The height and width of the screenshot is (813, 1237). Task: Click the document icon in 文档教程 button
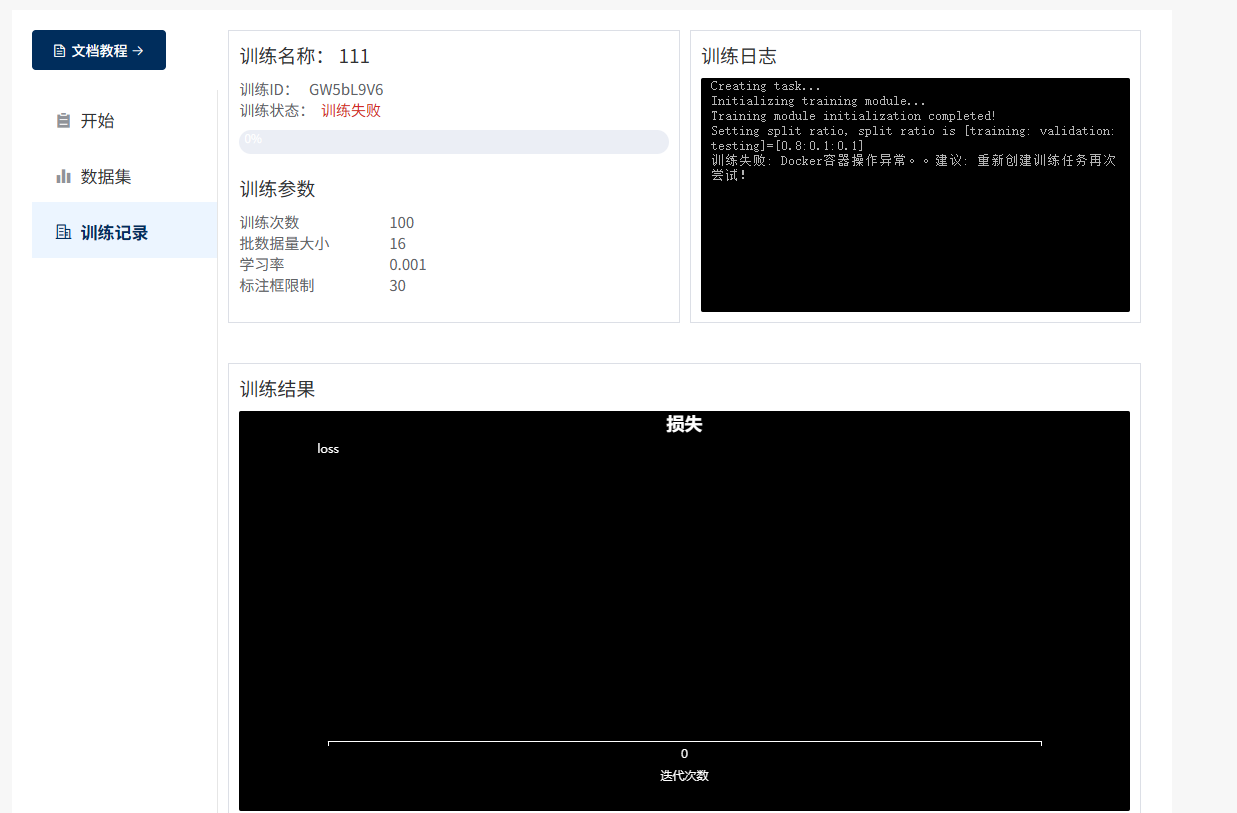[59, 50]
